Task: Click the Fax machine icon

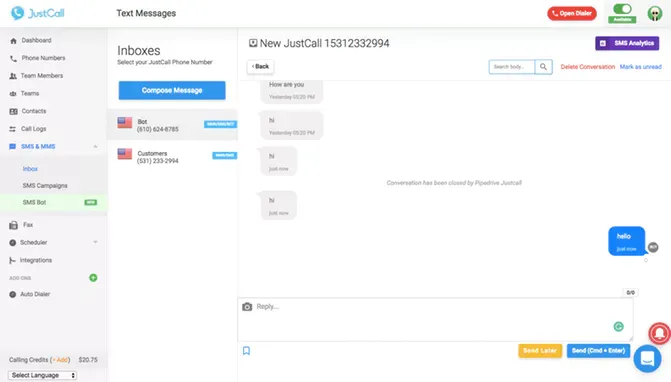Action: [x=14, y=225]
